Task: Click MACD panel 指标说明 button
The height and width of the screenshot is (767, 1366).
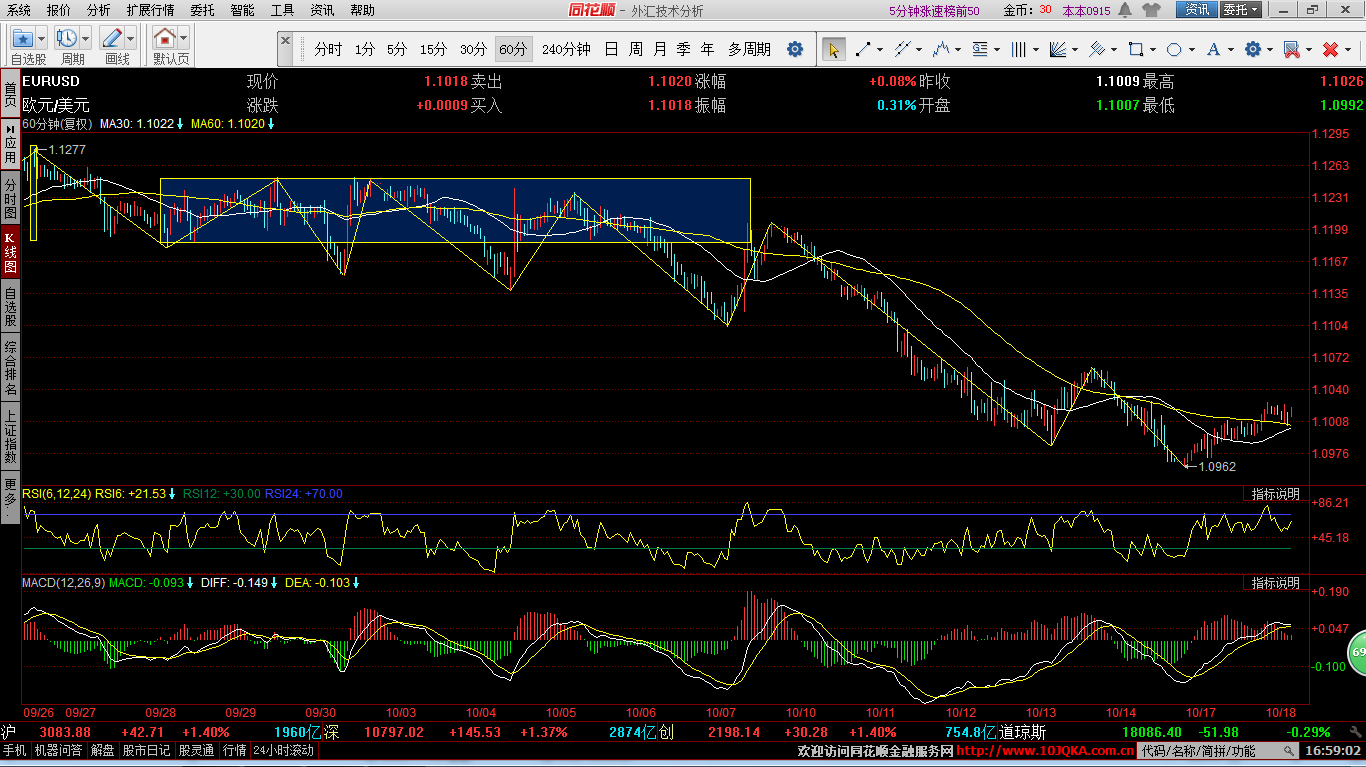Action: pos(1276,582)
